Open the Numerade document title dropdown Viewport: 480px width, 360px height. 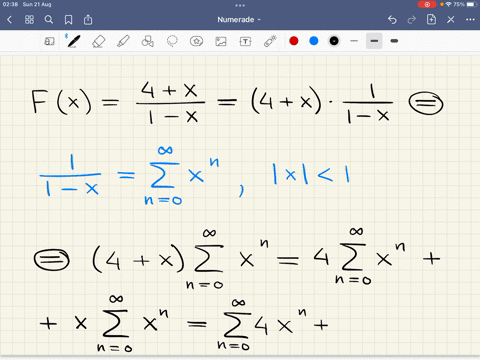click(239, 20)
